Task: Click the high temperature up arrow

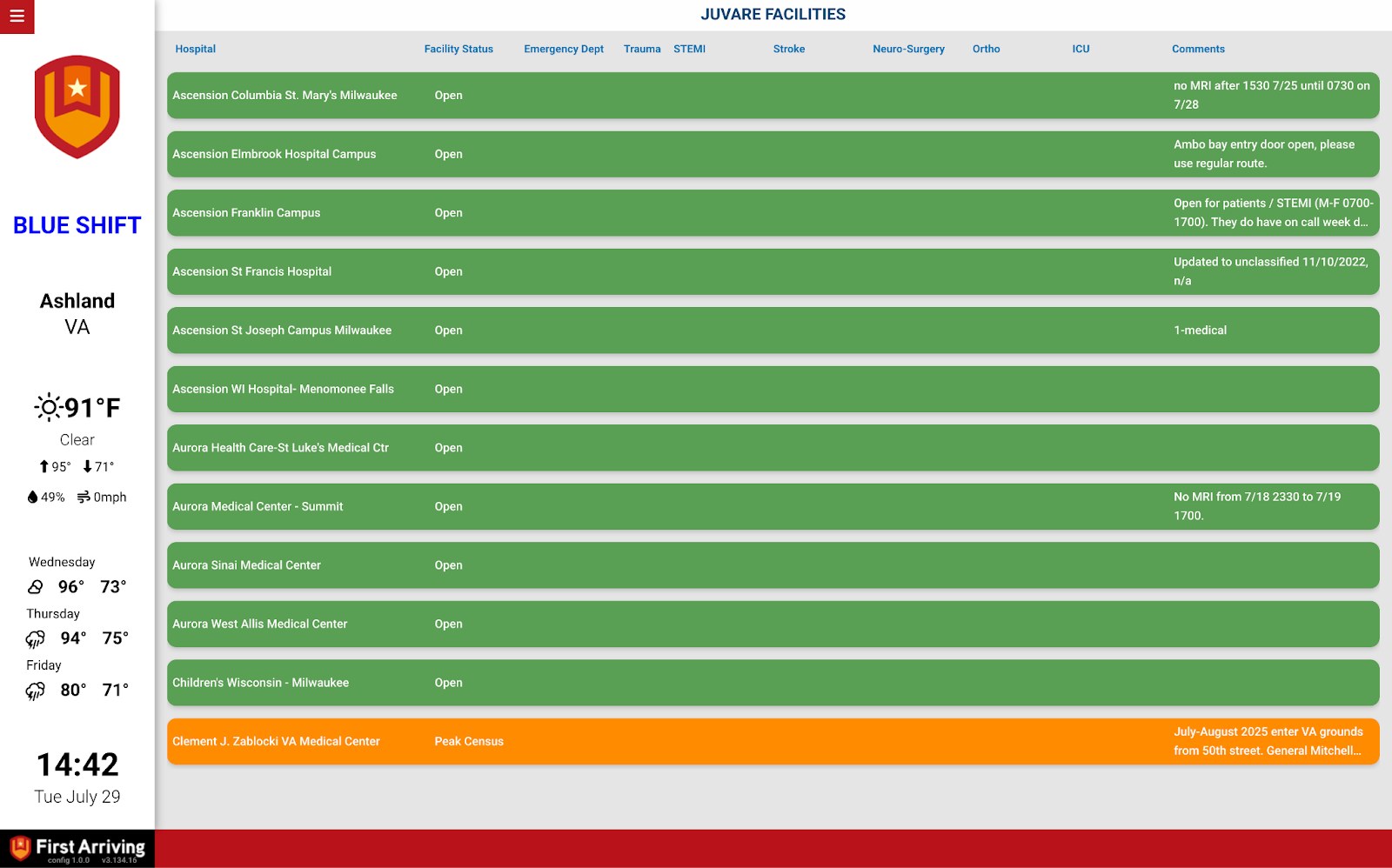Action: pyautogui.click(x=44, y=467)
